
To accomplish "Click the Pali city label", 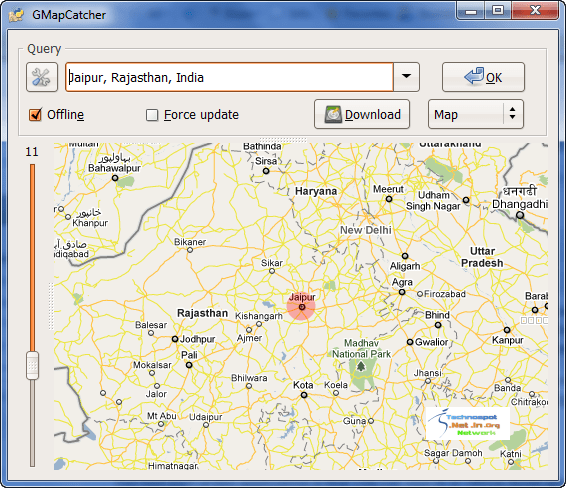I will point(189,355).
